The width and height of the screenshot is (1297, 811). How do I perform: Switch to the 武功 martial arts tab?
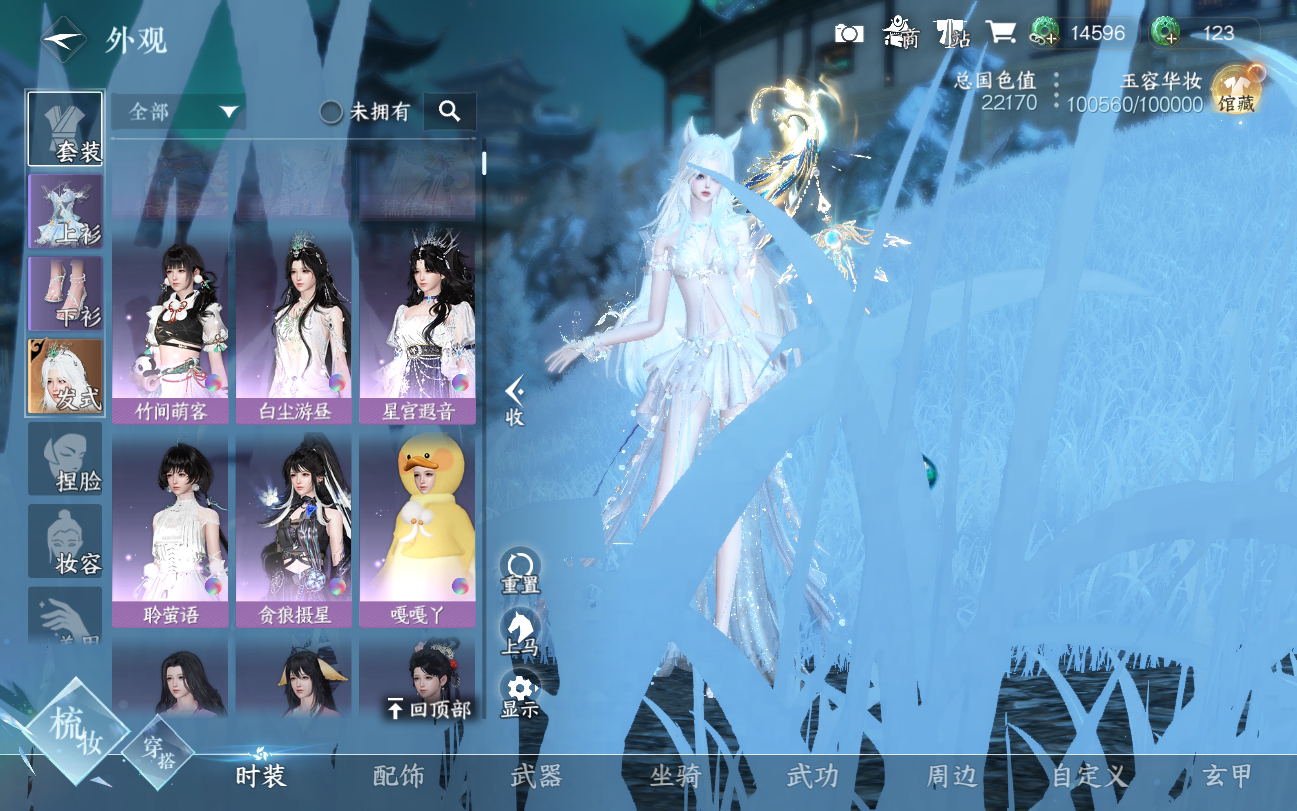click(x=813, y=776)
